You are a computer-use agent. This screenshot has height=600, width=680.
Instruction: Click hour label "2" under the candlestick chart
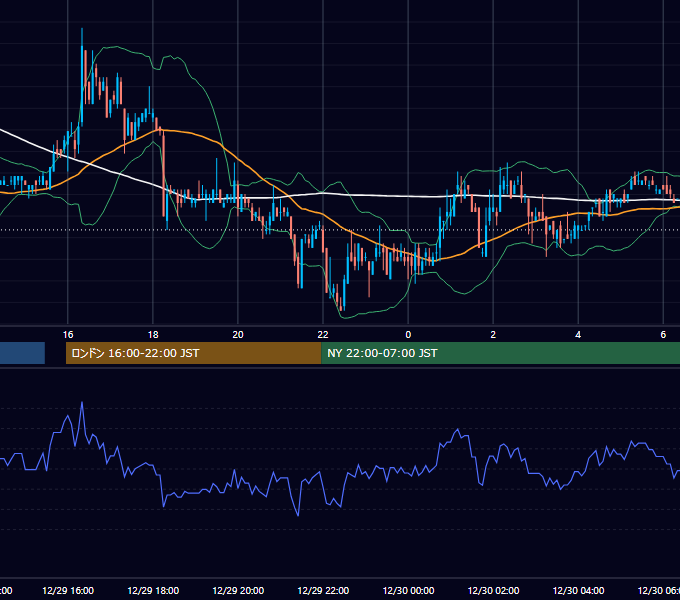[x=493, y=335]
